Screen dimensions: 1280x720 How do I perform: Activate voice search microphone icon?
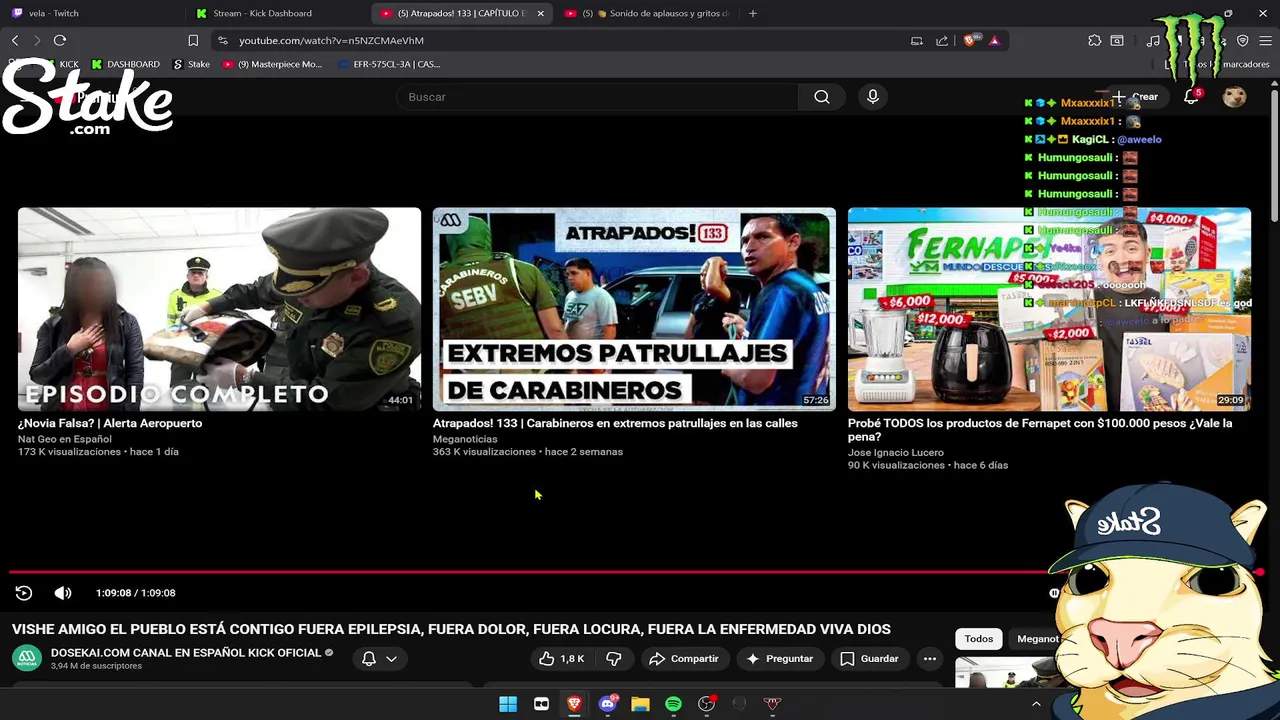873,97
